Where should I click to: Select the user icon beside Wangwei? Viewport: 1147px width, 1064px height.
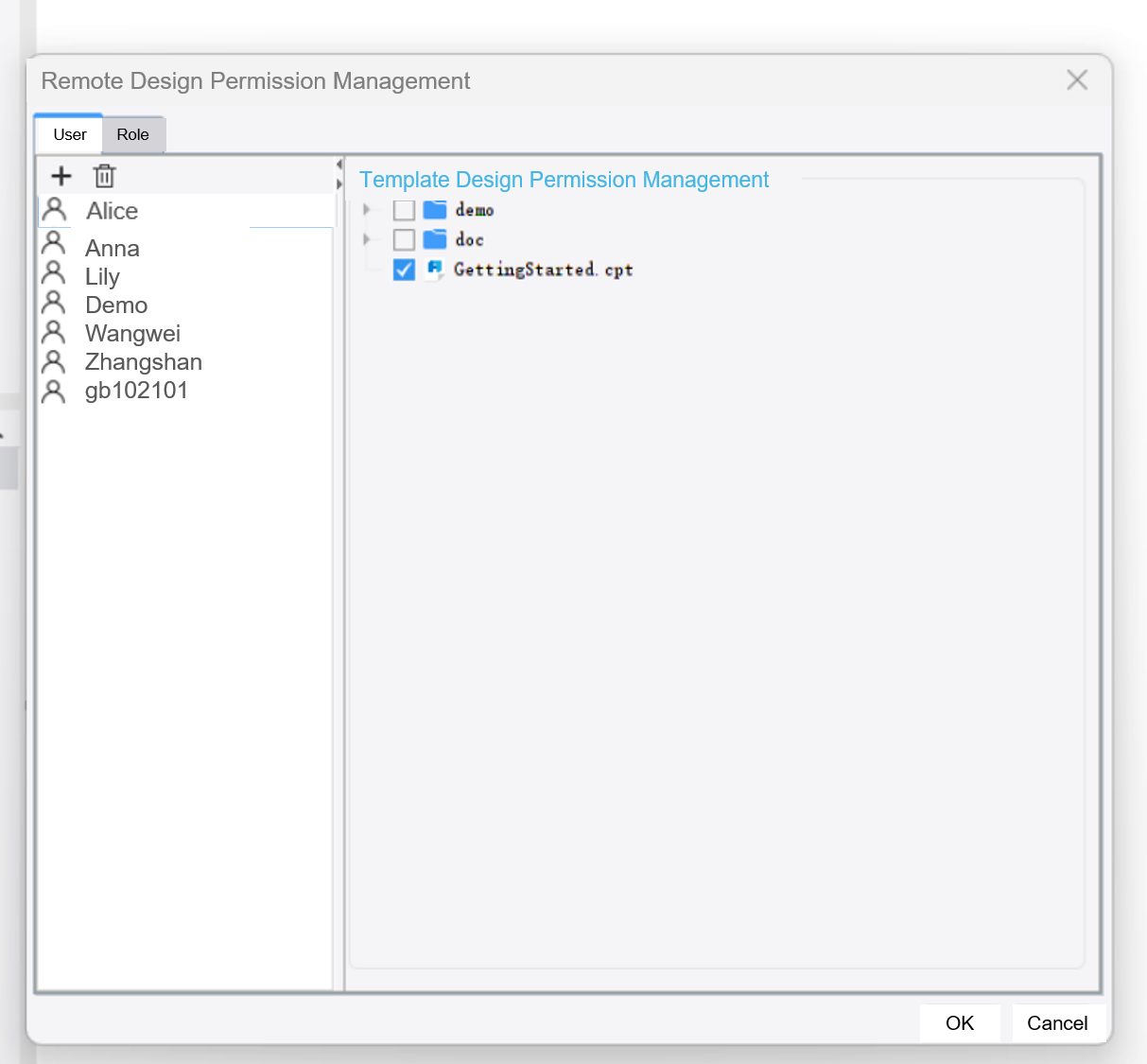pos(54,332)
